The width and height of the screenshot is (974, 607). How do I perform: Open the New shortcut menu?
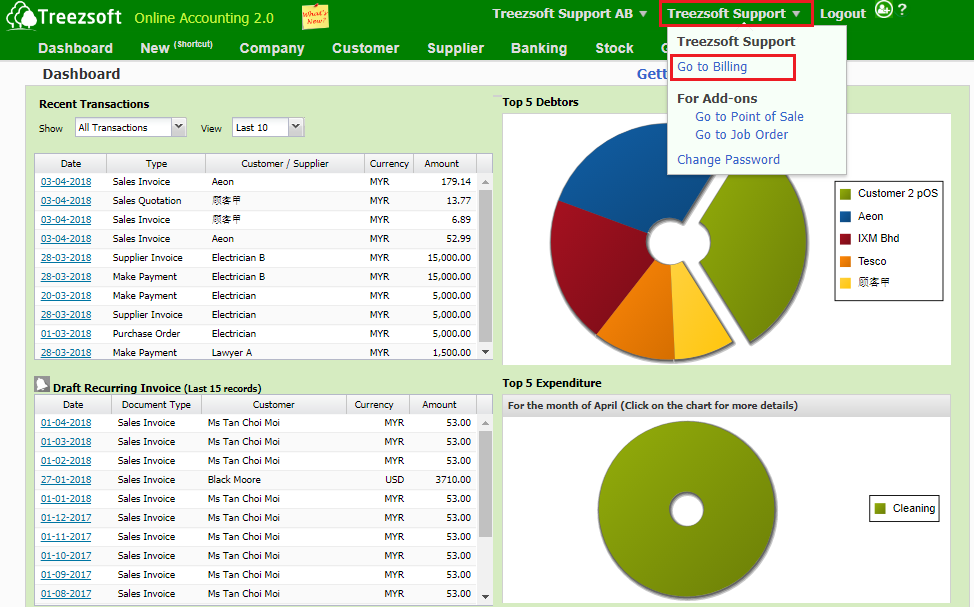[x=176, y=48]
